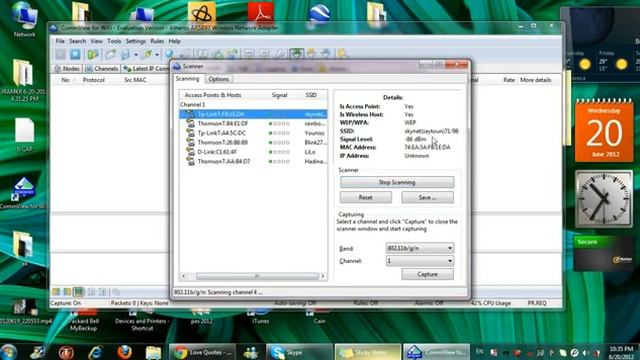Select the D-Link:C1:61:4F access point row
The width and height of the screenshot is (640, 360).
pos(253,152)
